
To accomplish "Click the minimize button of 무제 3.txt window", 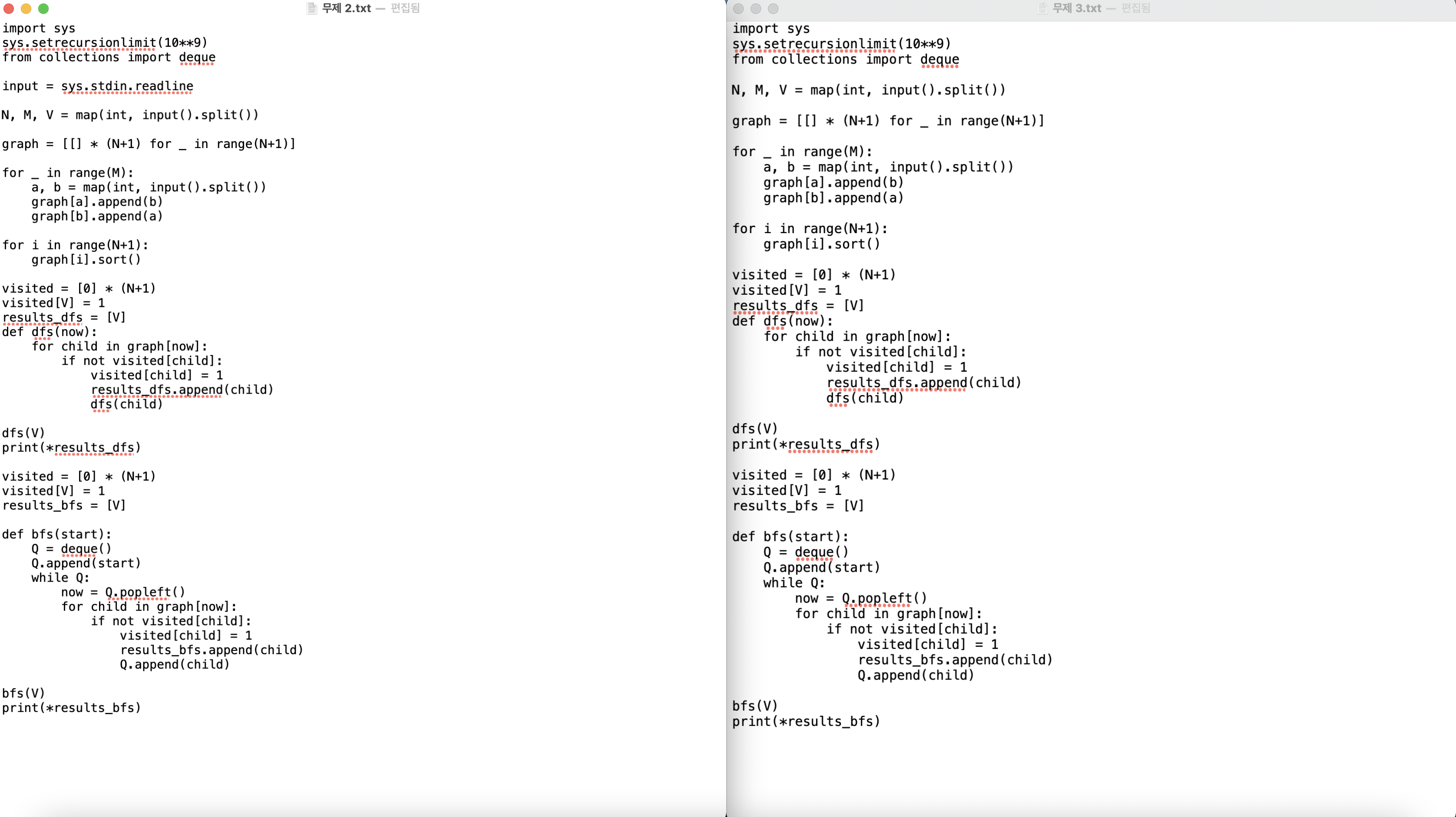I will point(756,9).
